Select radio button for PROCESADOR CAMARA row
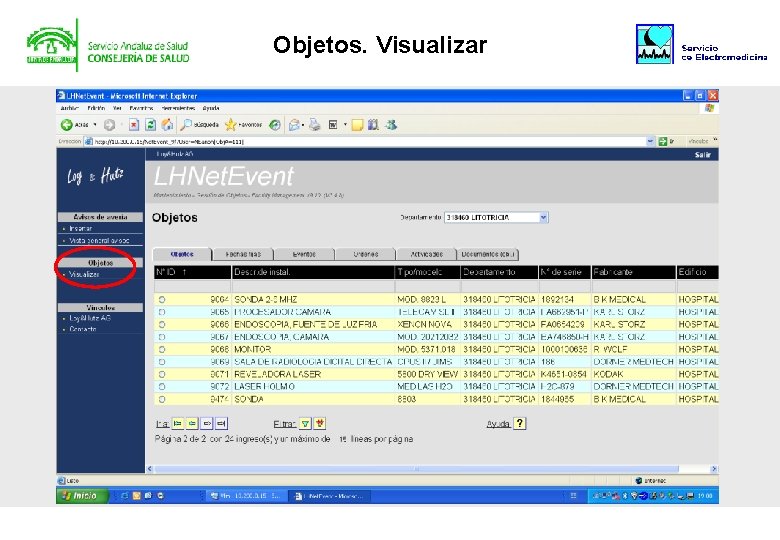The image size is (780, 540). click(x=162, y=312)
